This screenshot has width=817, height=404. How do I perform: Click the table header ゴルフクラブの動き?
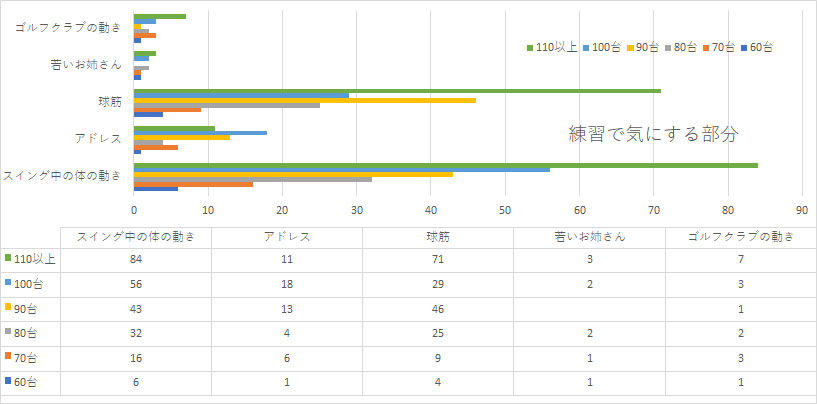[741, 237]
